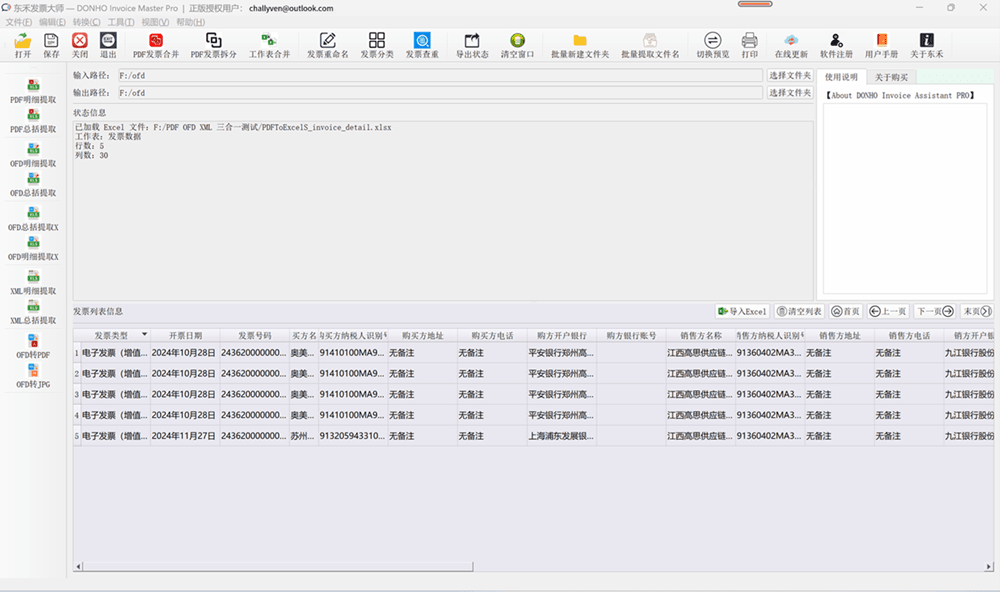Image resolution: width=1000 pixels, height=592 pixels.
Task: Select OFD转JPG in the sidebar
Action: [33, 376]
